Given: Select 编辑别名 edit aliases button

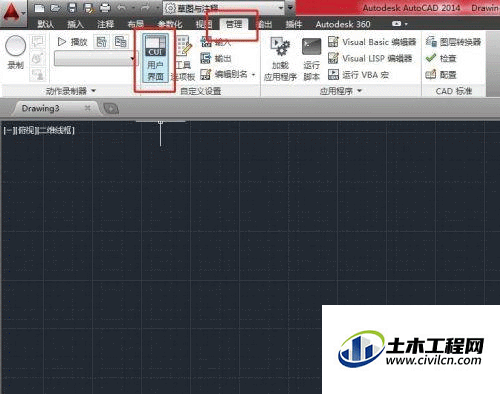Looking at the screenshot, I should click(225, 74).
